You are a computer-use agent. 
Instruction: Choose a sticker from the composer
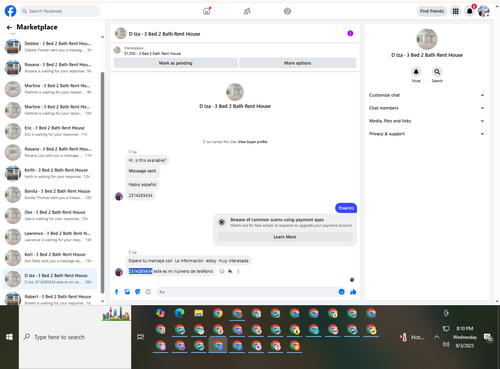(138, 292)
